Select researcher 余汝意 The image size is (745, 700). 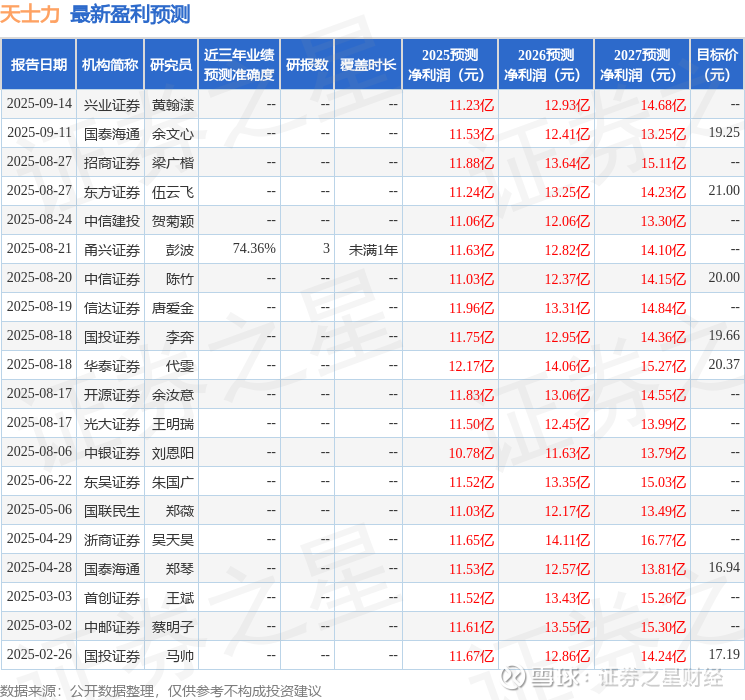[x=173, y=395]
